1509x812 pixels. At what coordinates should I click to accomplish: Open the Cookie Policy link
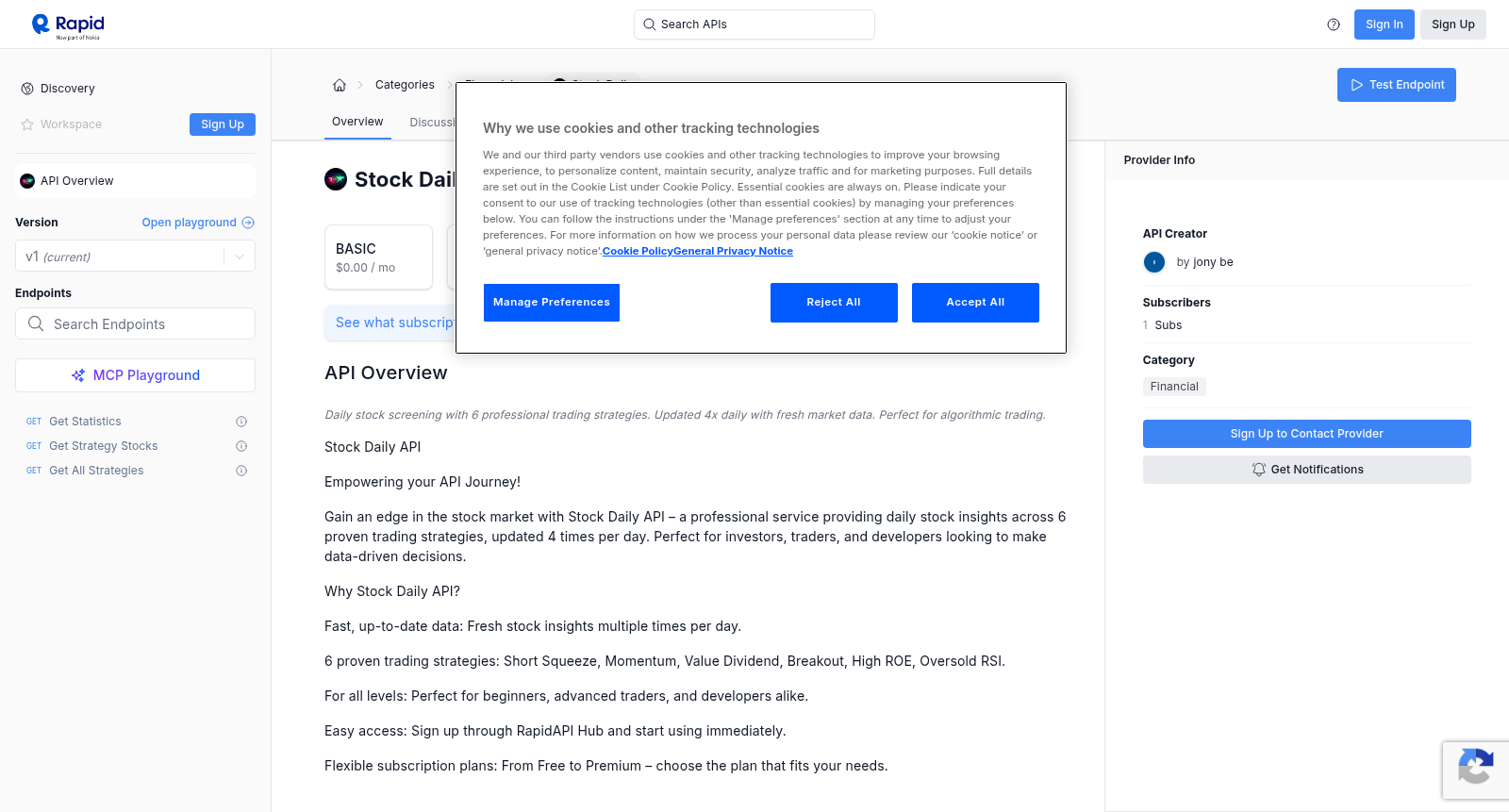(x=638, y=251)
